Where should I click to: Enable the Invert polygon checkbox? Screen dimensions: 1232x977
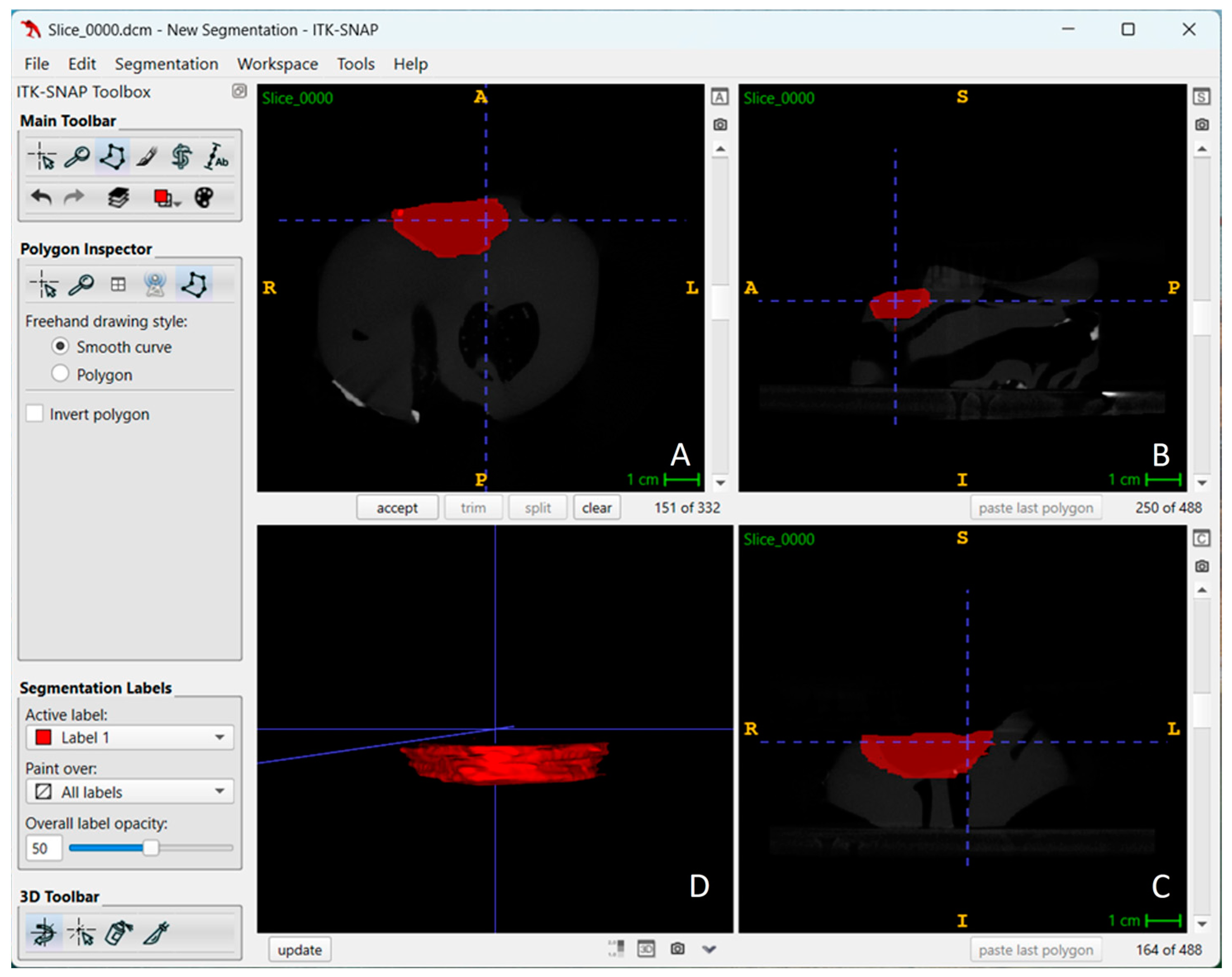(35, 413)
